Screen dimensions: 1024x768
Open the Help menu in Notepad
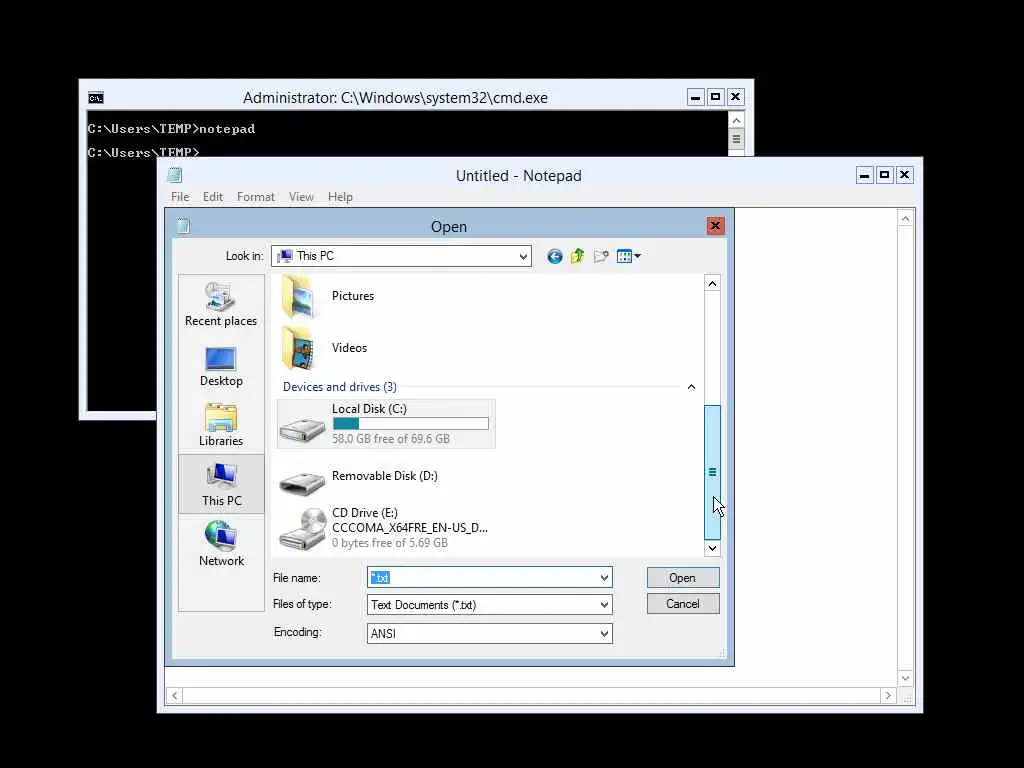coord(340,197)
